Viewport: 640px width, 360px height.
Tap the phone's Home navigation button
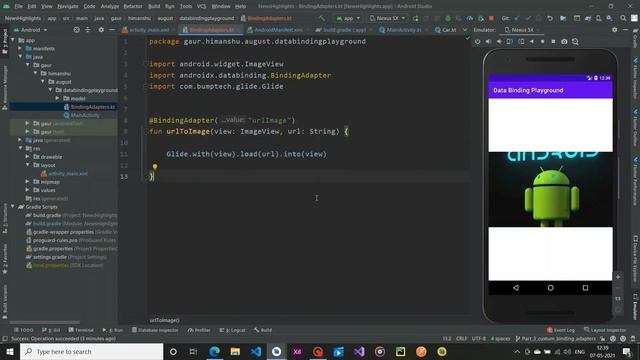pos(551,288)
